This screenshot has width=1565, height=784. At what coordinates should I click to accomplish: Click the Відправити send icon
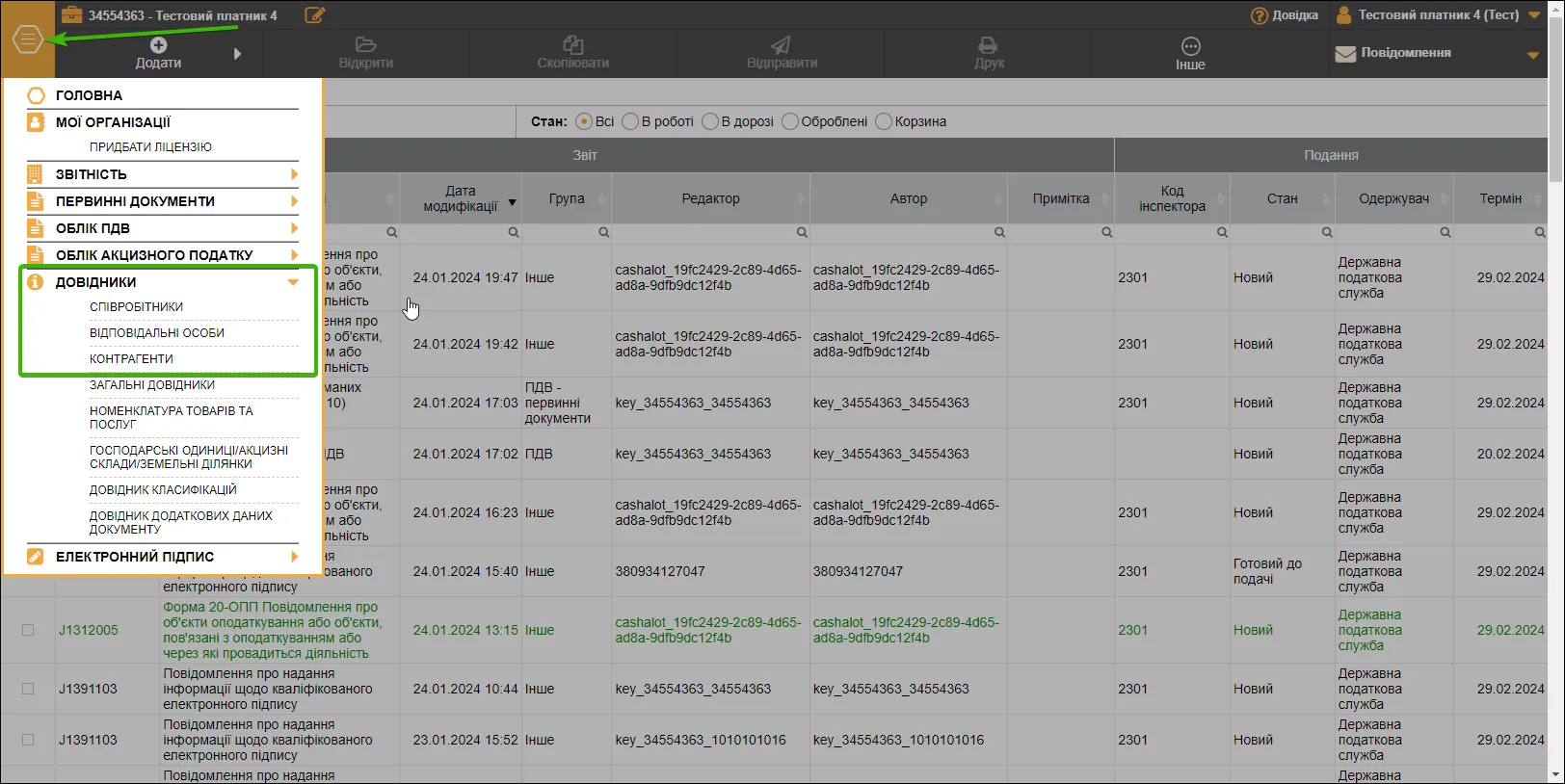click(781, 45)
